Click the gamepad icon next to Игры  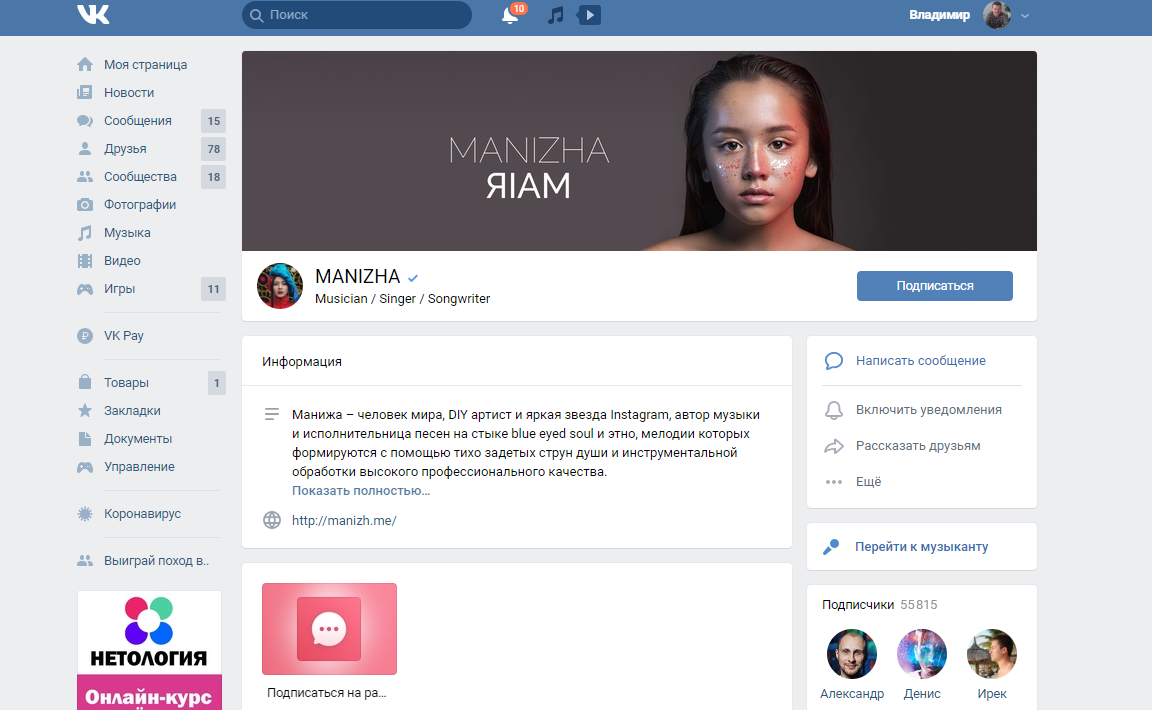[x=85, y=289]
